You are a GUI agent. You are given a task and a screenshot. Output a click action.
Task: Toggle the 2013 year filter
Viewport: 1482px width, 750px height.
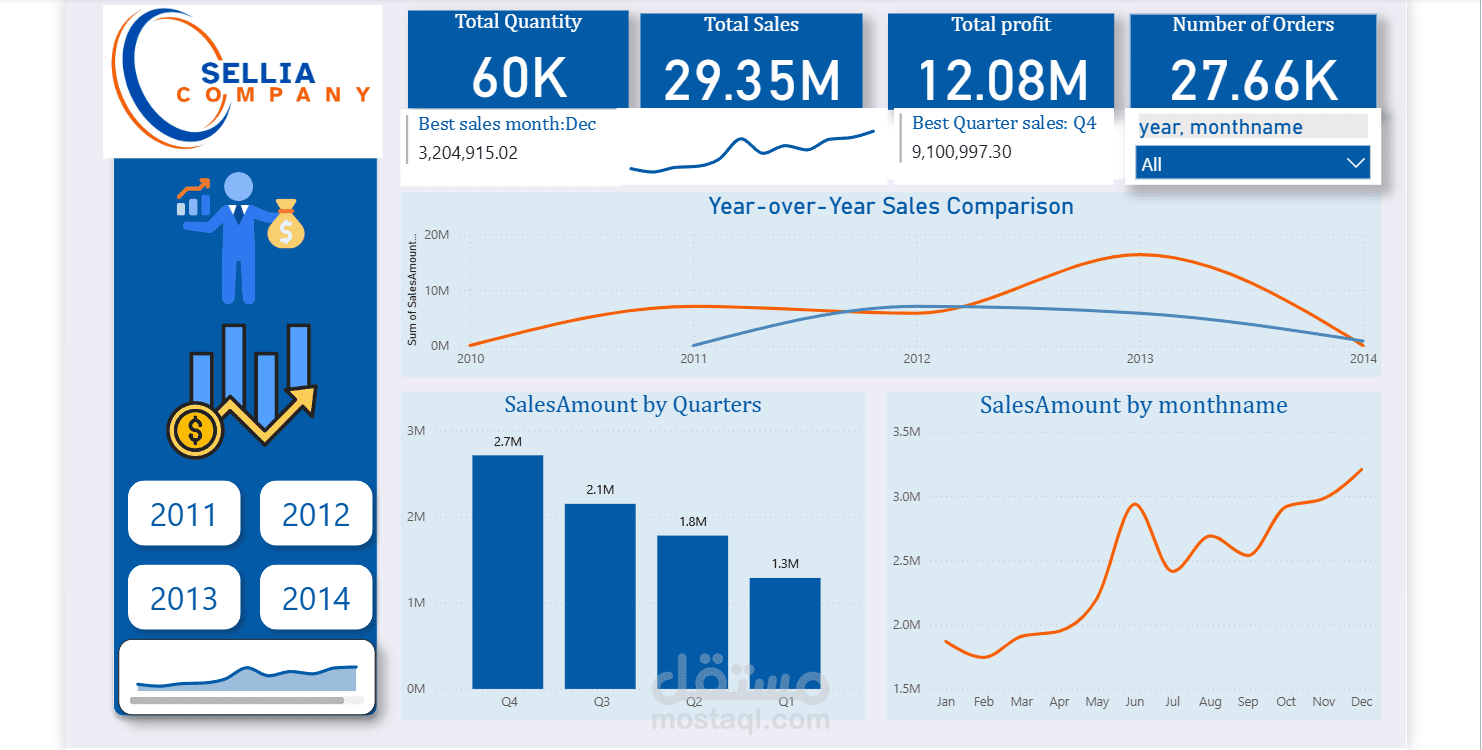coord(184,597)
